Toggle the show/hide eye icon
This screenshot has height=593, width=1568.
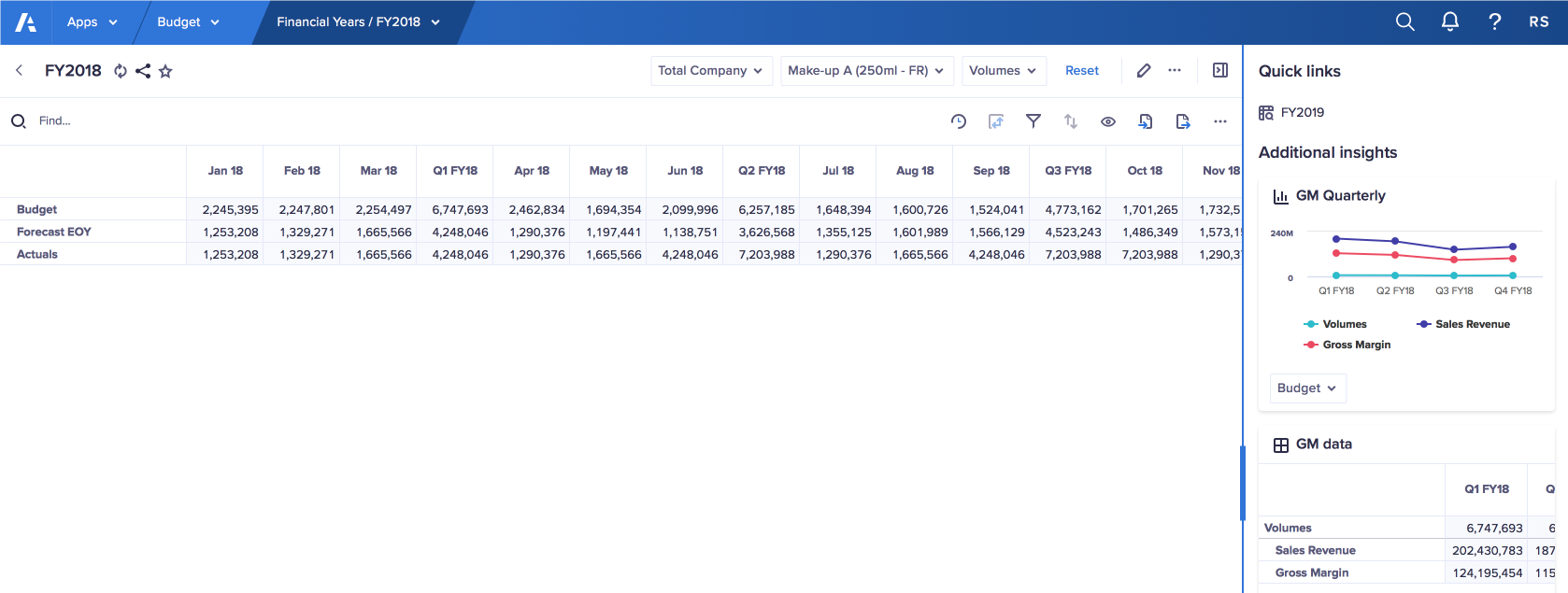[1108, 121]
